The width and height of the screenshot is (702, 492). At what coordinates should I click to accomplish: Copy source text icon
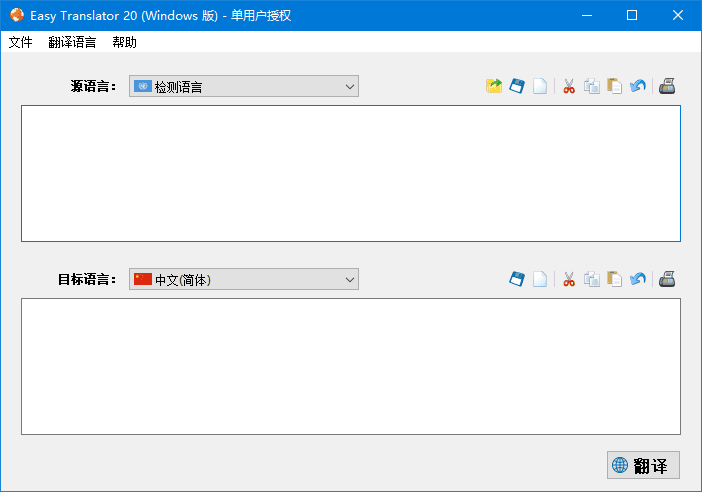click(592, 86)
